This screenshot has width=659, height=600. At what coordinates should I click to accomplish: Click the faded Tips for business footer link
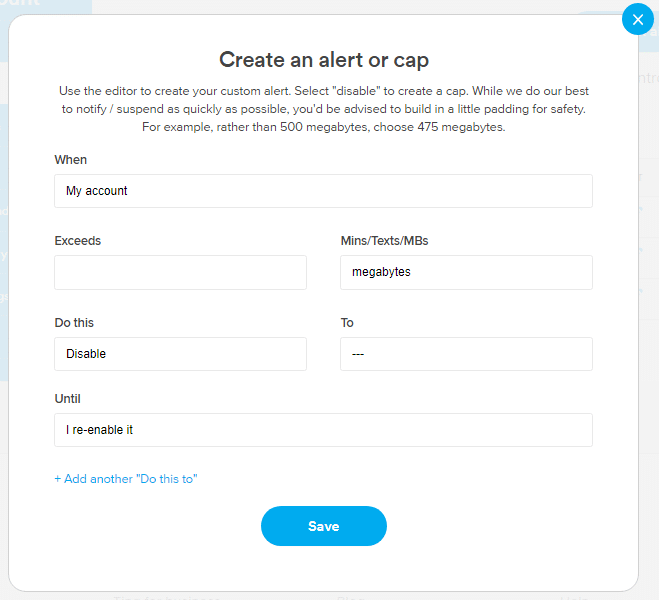[166, 597]
